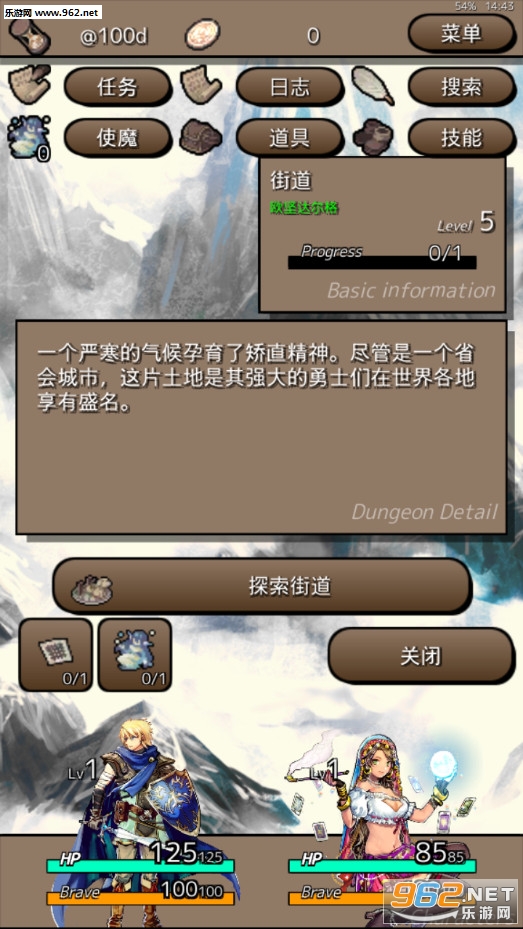Click the 搜索 search button
This screenshot has height=929, width=523.
click(461, 87)
